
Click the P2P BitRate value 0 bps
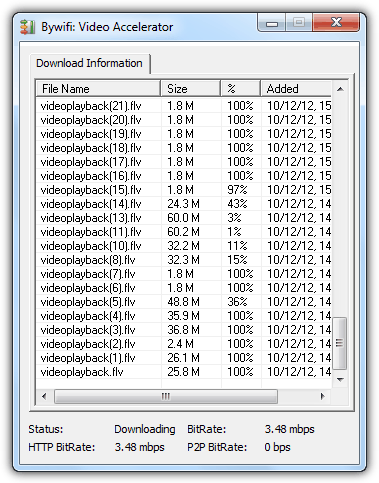[277, 447]
